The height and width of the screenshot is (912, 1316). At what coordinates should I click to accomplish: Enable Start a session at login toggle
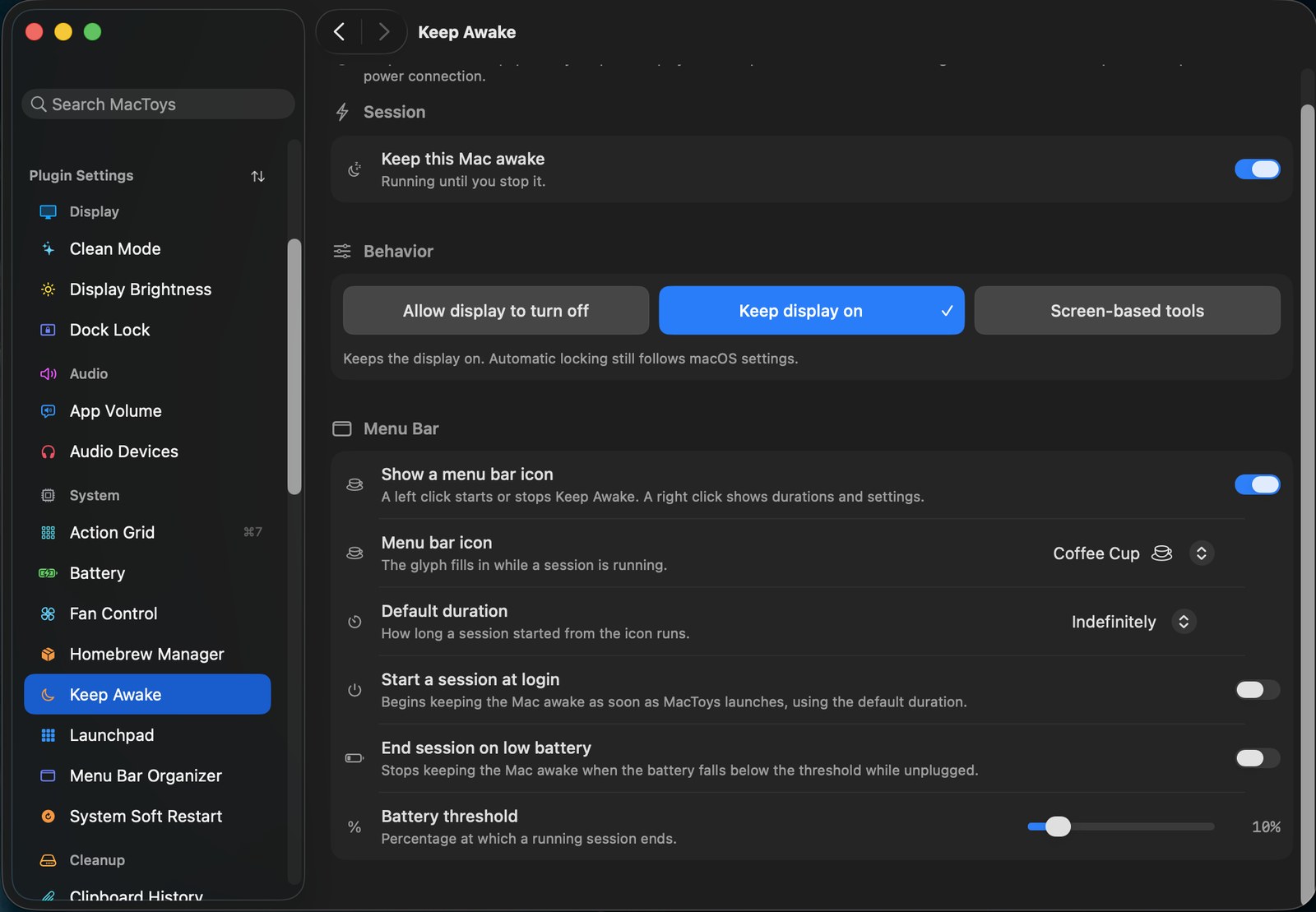(x=1258, y=690)
